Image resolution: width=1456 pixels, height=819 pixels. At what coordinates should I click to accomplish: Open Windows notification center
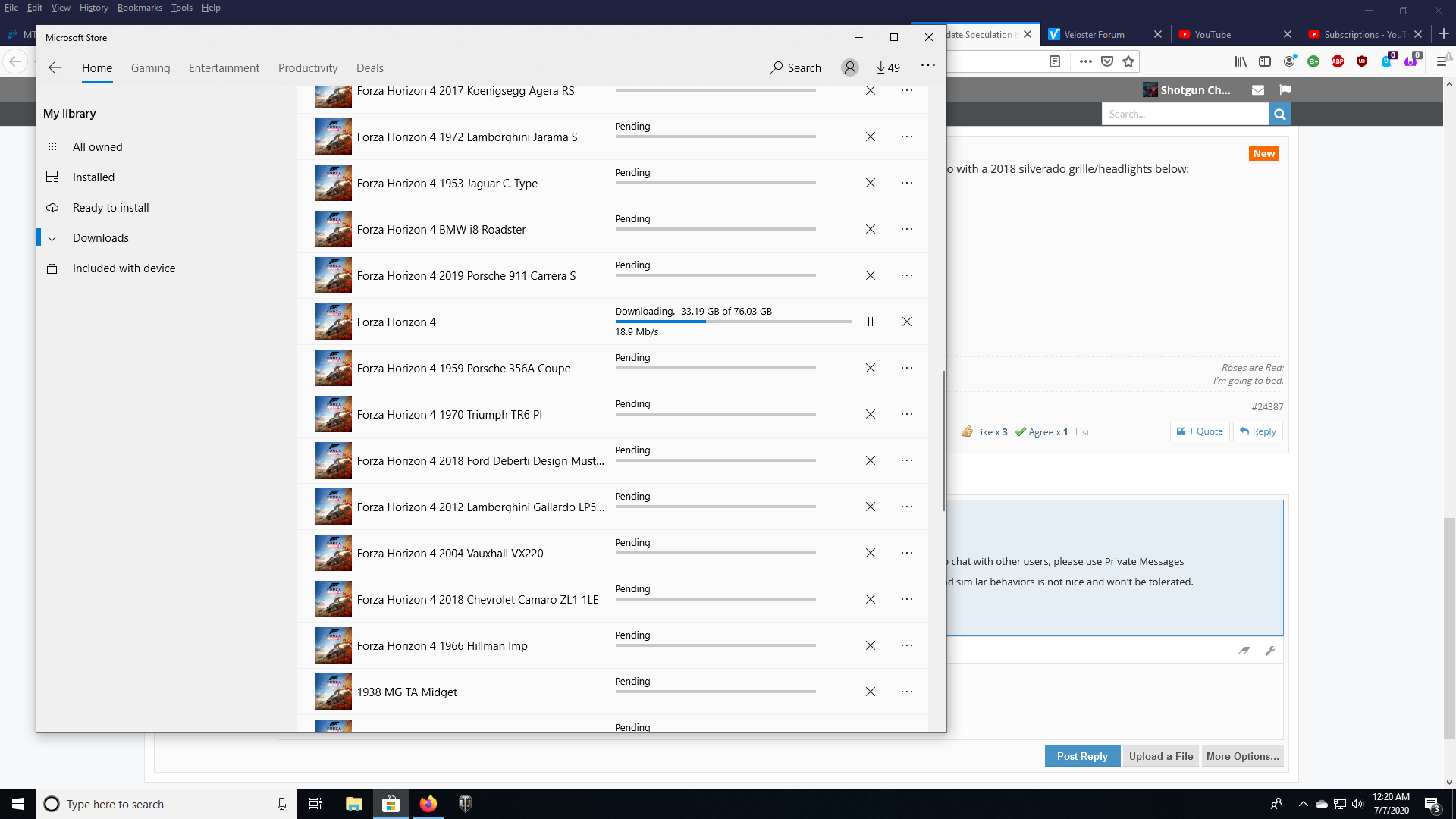click(x=1432, y=804)
